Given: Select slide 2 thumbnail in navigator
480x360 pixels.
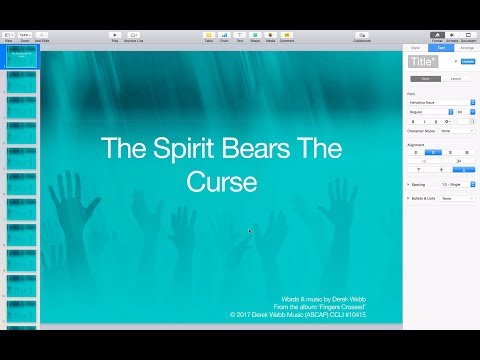Looking at the screenshot, I should click(21, 82).
